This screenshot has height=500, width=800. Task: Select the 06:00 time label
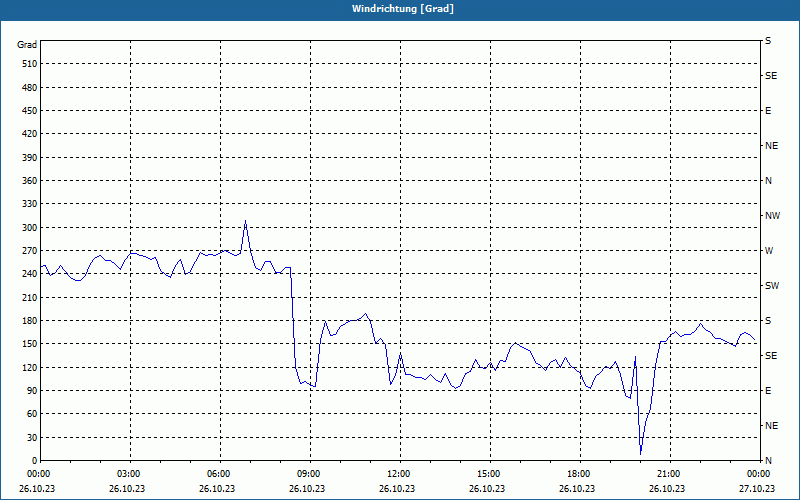(x=218, y=474)
